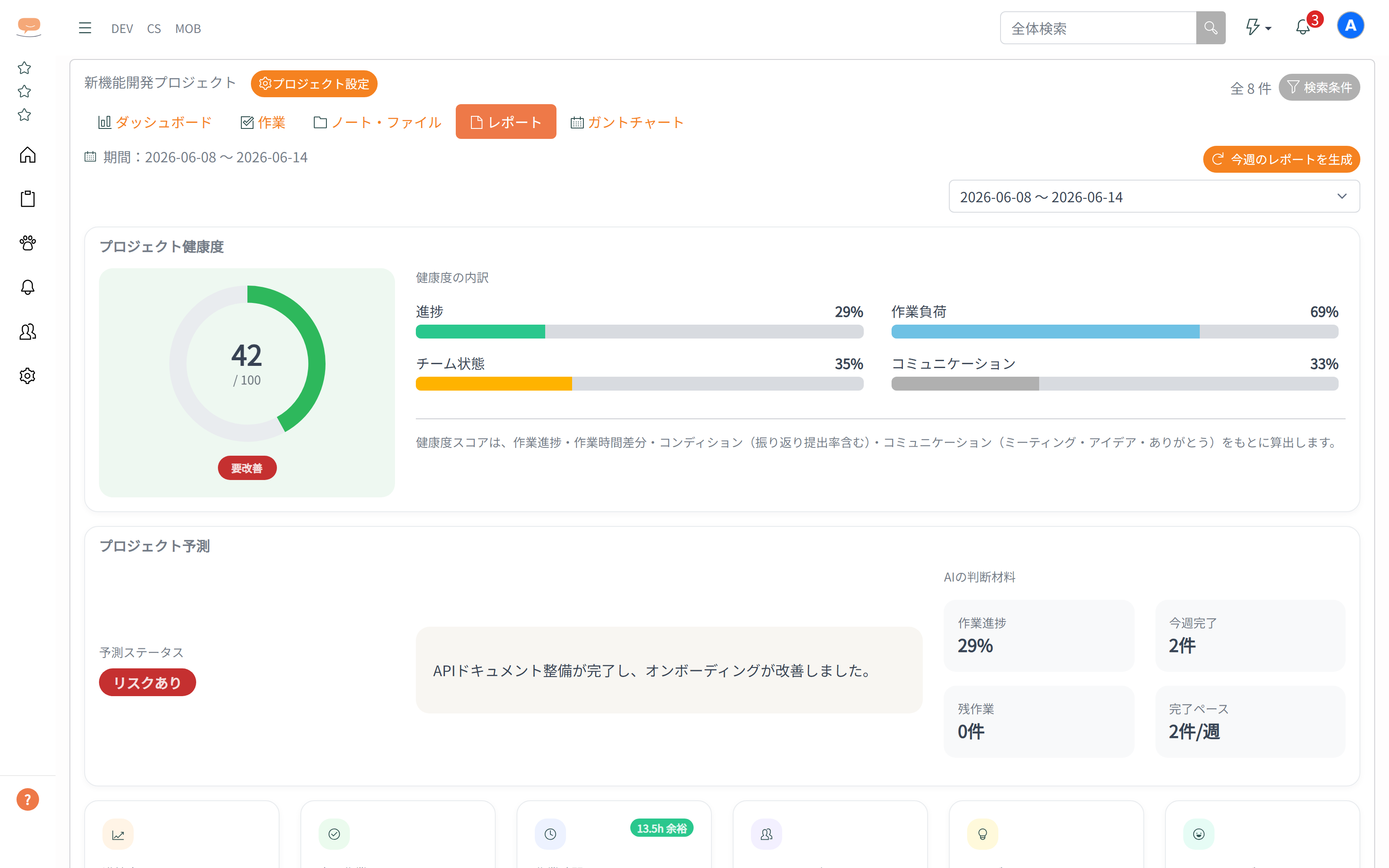Click the プロジェクト設定 button
The width and height of the screenshot is (1389, 868).
point(314,84)
